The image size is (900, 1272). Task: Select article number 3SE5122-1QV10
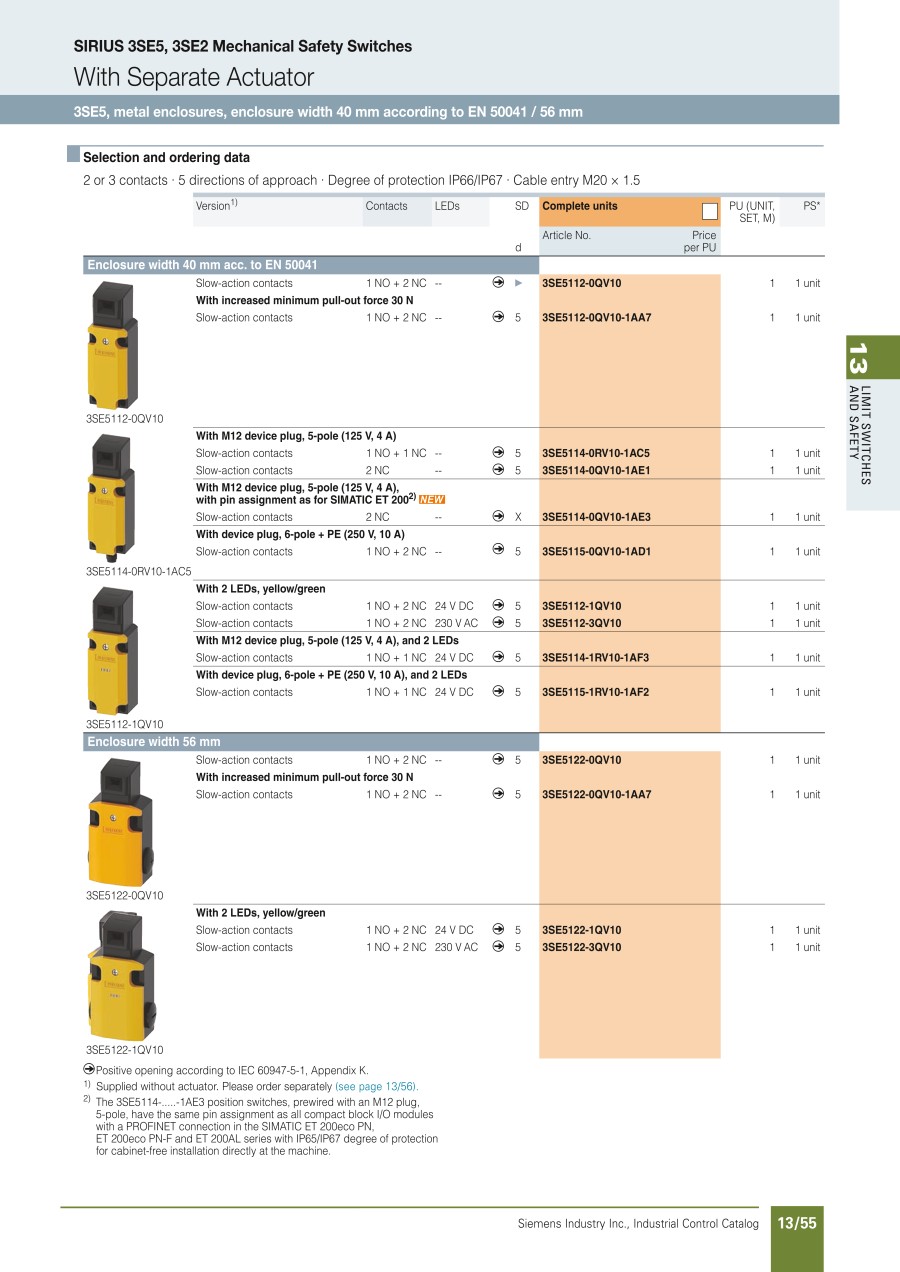point(581,930)
